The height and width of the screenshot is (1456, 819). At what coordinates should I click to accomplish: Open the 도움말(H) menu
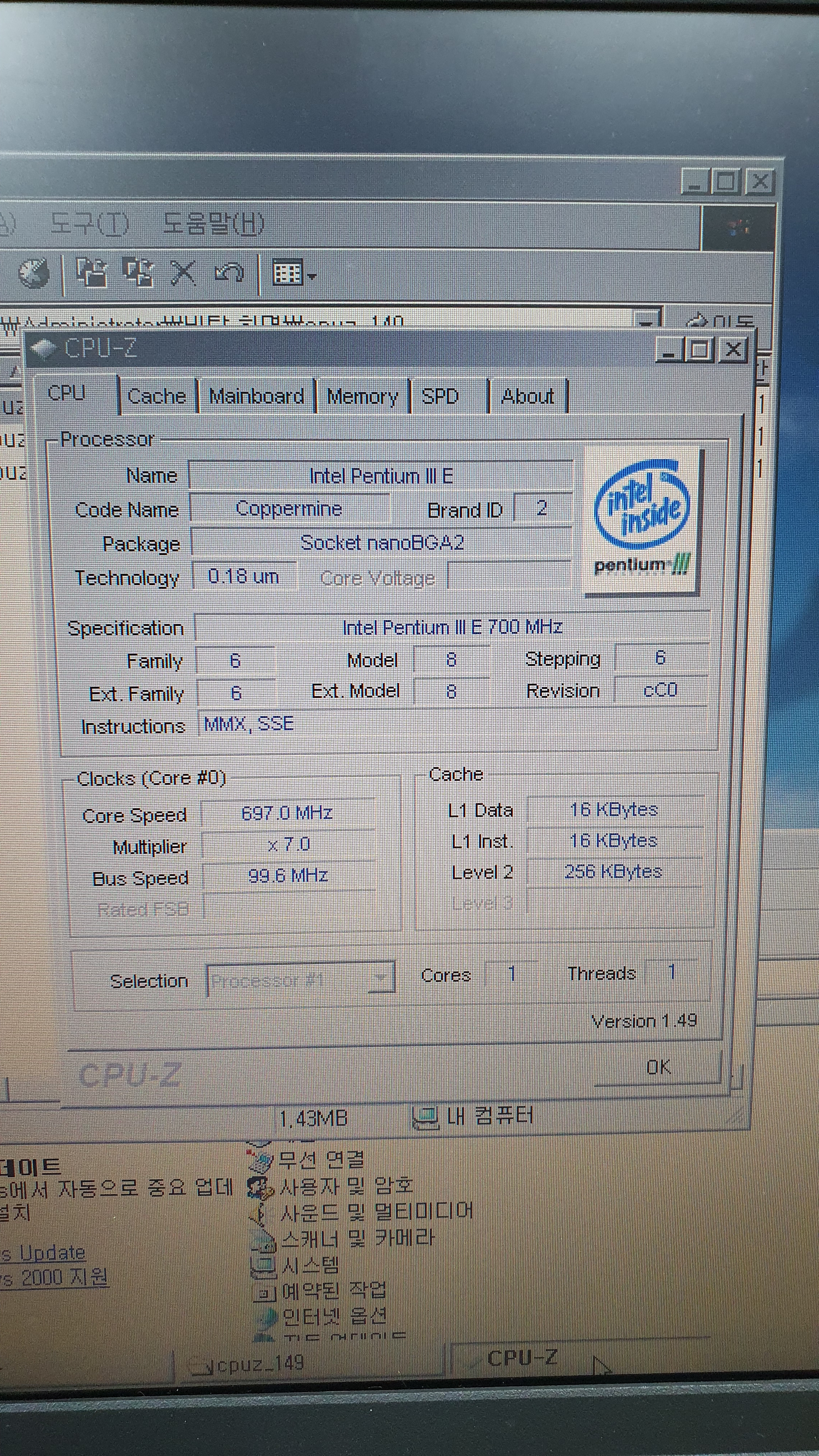(213, 224)
